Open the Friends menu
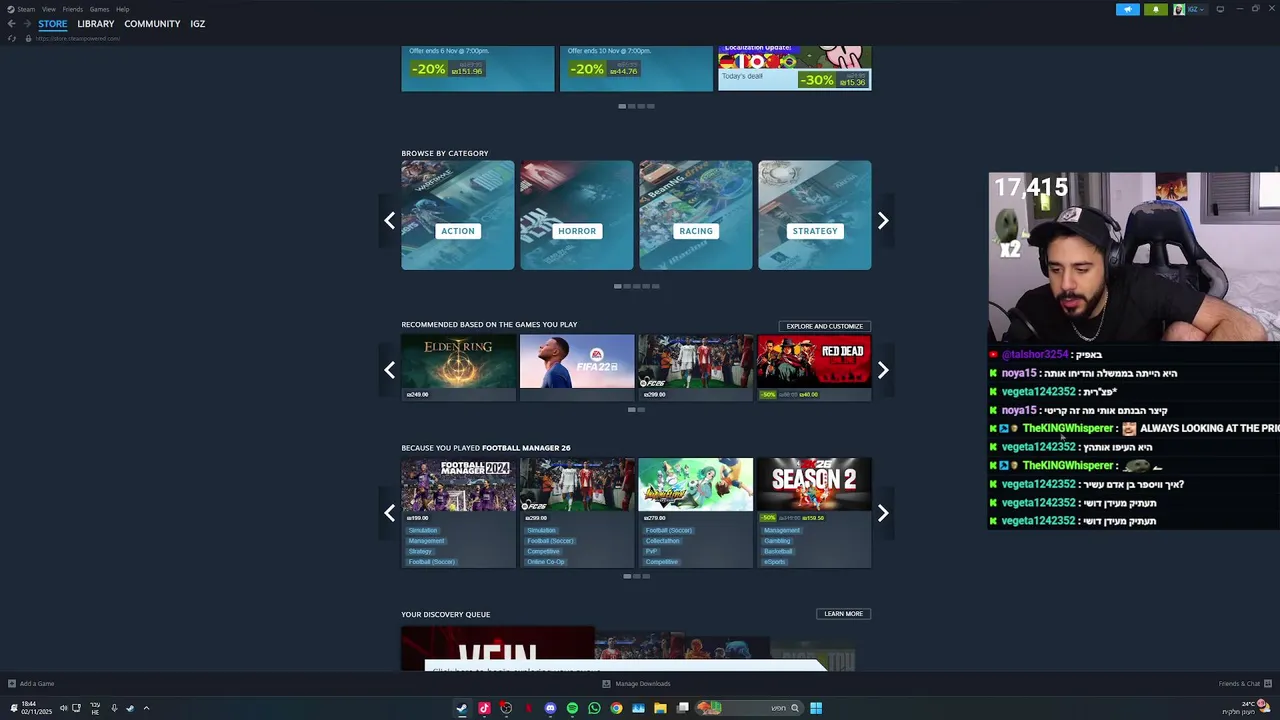The image size is (1280, 720). tap(73, 9)
